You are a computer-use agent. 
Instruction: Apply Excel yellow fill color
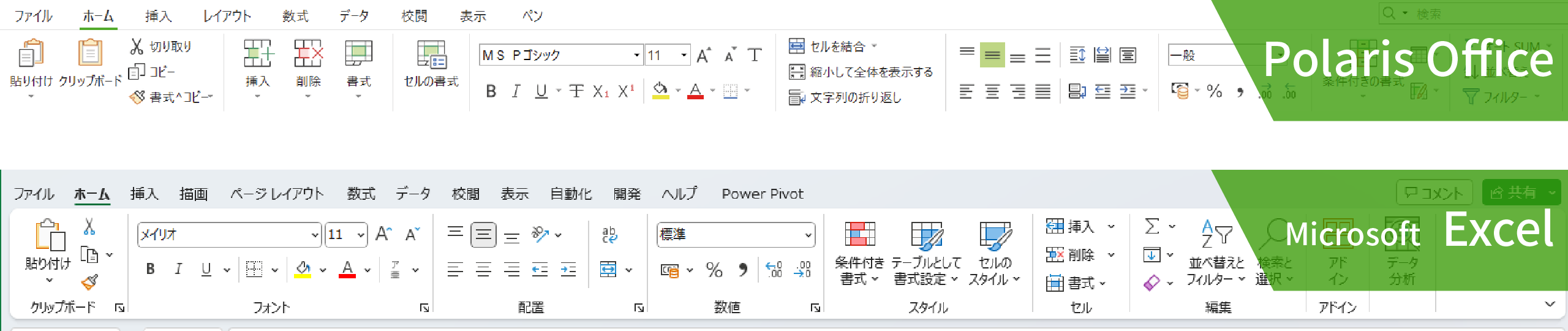303,269
